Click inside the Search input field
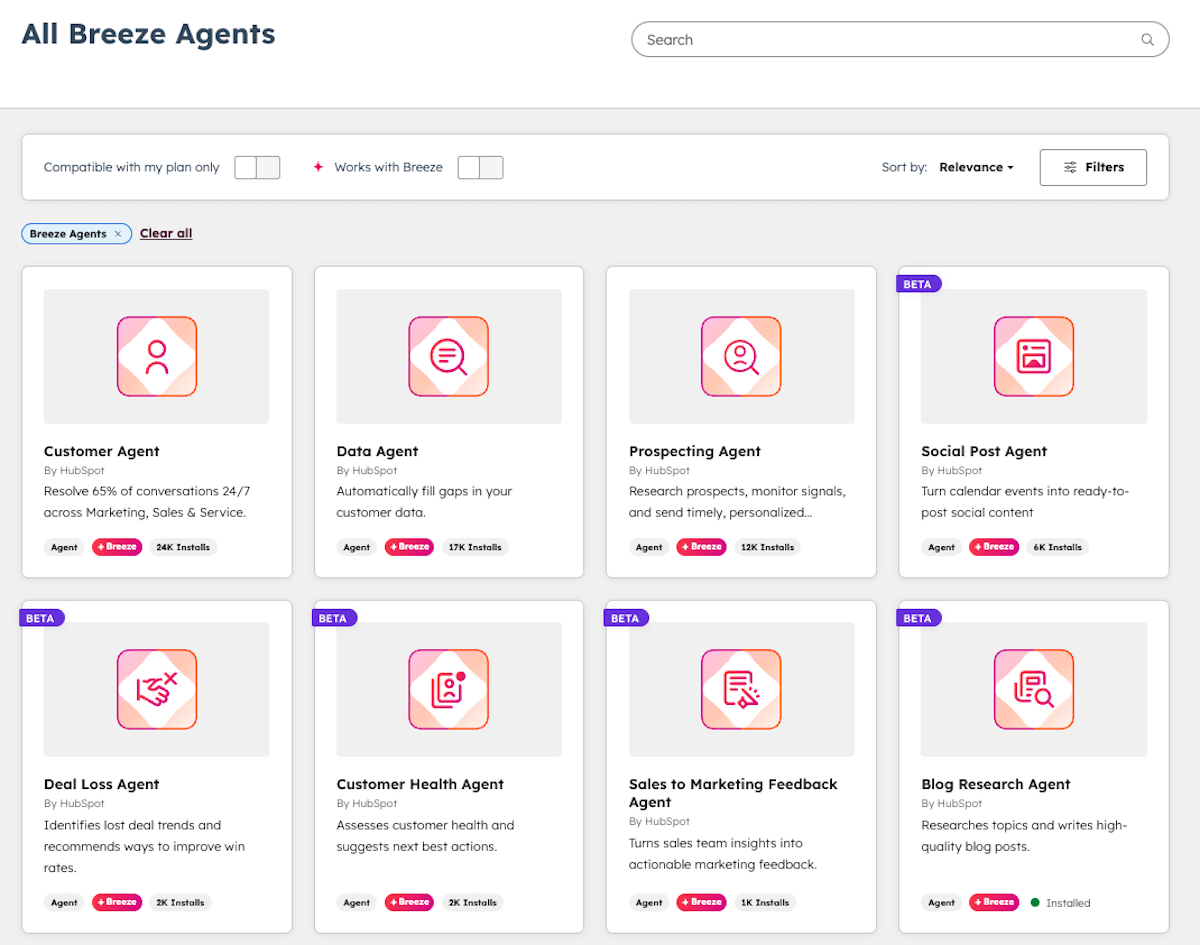This screenshot has height=945, width=1200. tap(880, 39)
